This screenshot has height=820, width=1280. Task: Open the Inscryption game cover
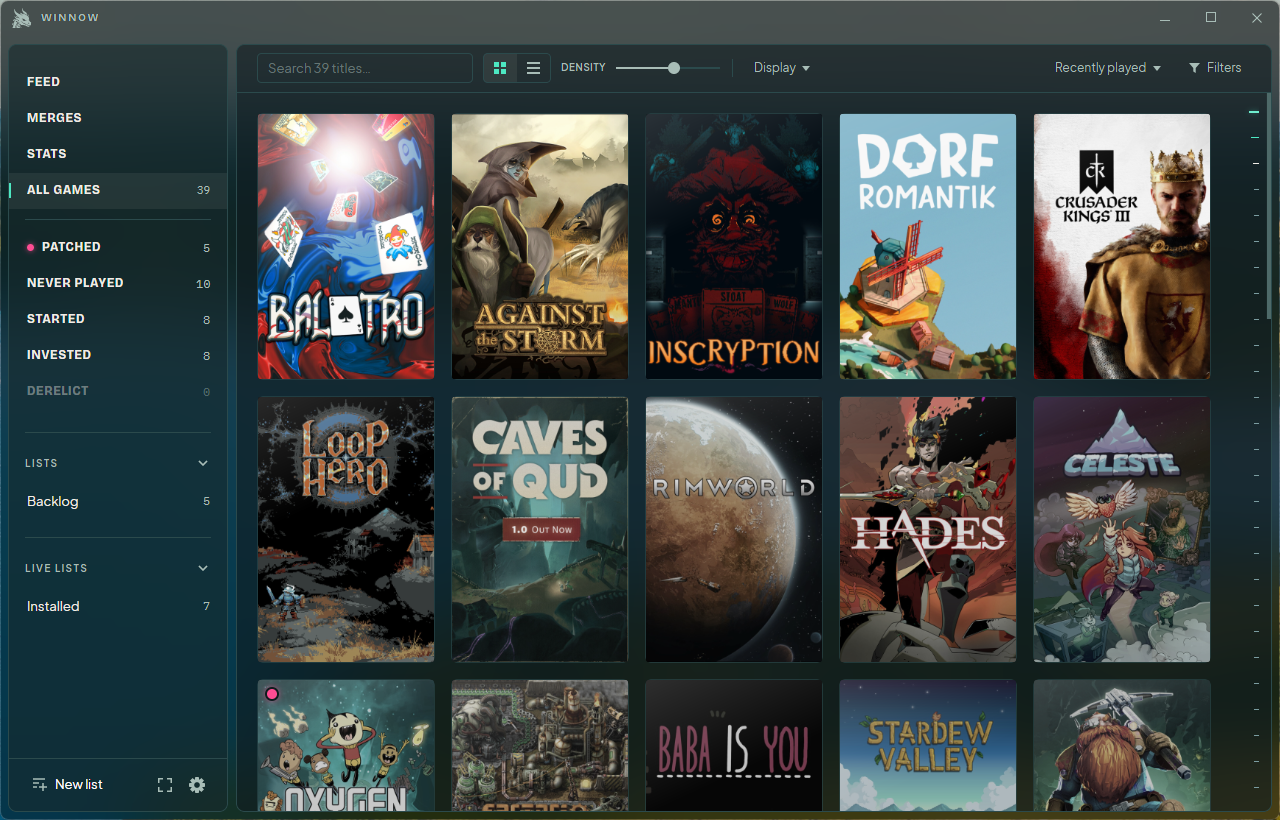pyautogui.click(x=734, y=246)
